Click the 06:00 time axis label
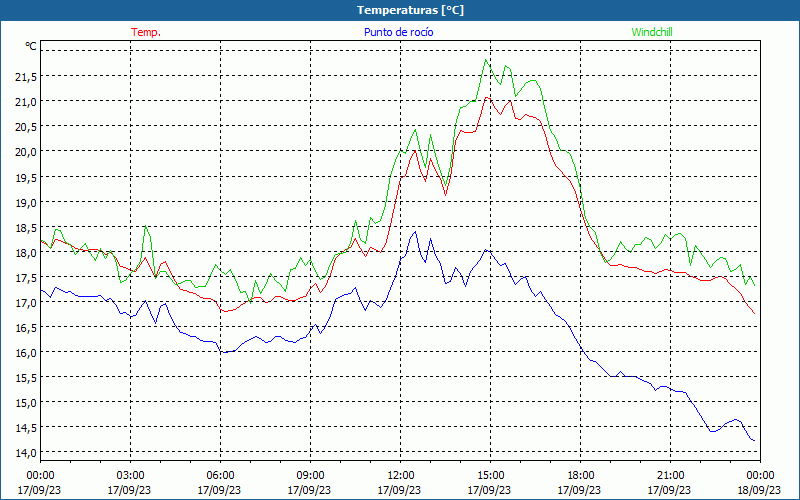Screen dimensions: 800x500 click(220, 476)
